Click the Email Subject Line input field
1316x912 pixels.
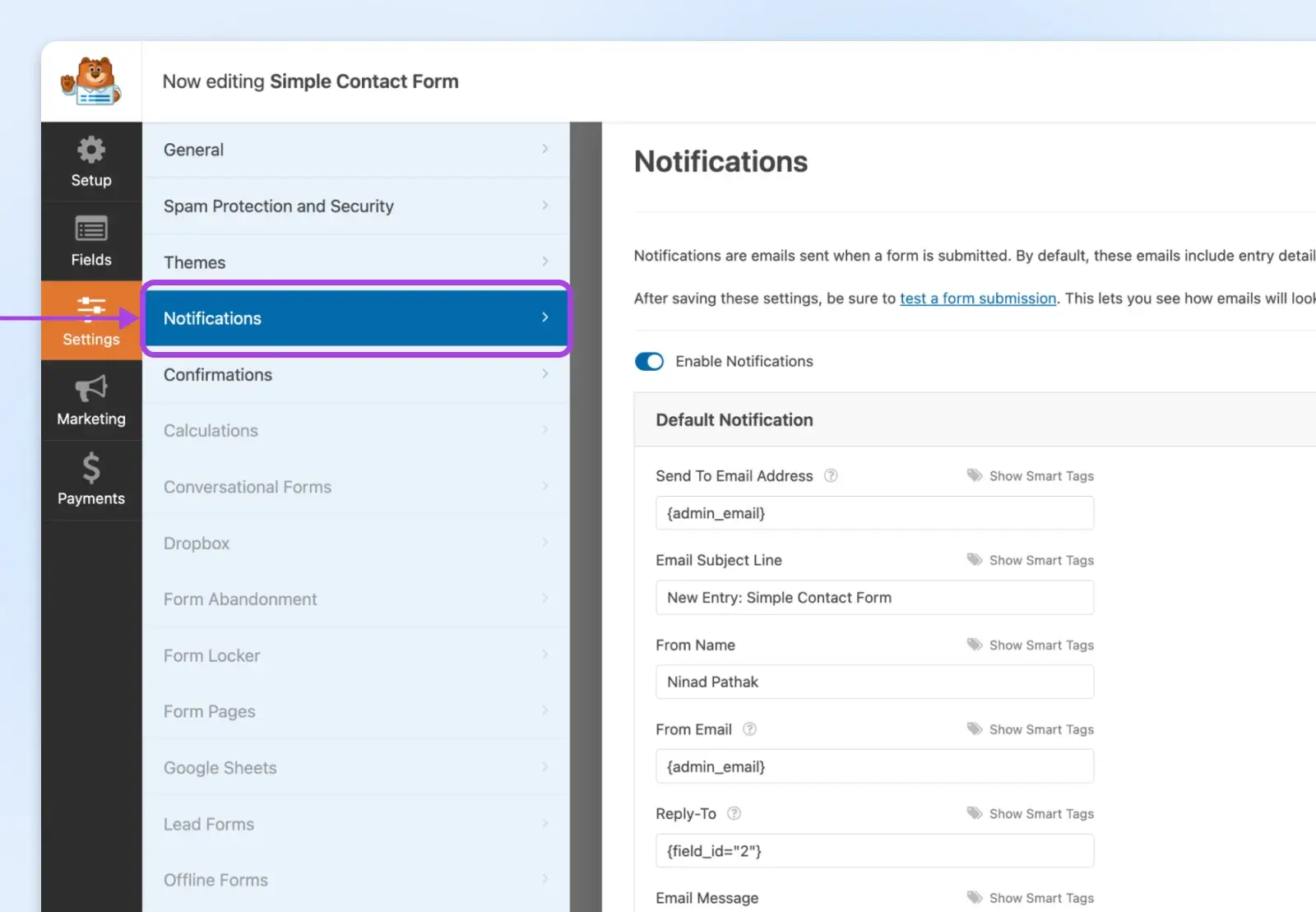click(874, 598)
